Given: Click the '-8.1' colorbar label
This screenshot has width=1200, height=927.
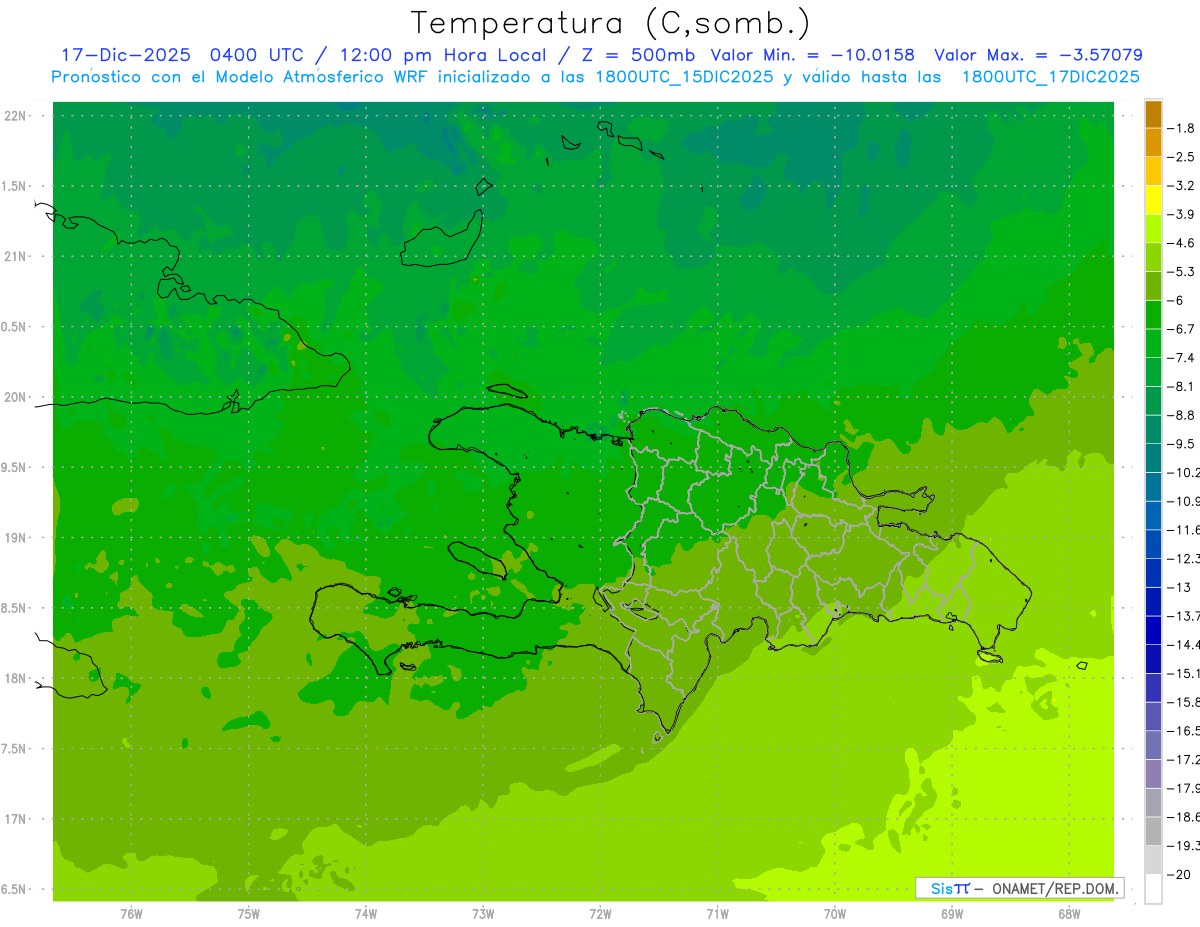Looking at the screenshot, I should (x=1181, y=386).
